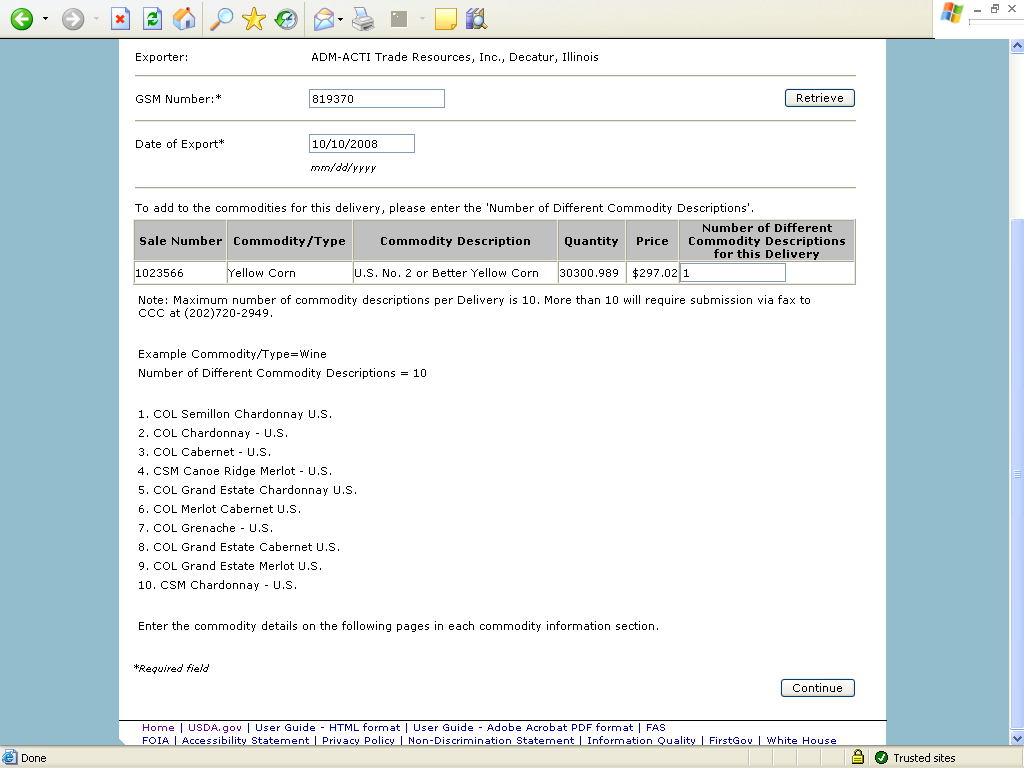Screen dimensions: 1024x768
Task: Open the Non-Discrimination Statement link
Action: click(491, 741)
